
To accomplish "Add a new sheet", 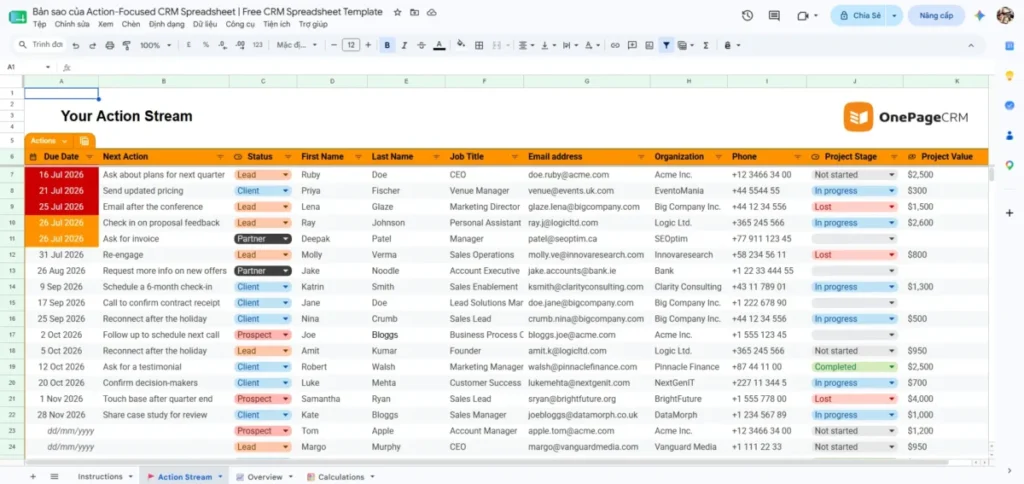I will (x=33, y=477).
